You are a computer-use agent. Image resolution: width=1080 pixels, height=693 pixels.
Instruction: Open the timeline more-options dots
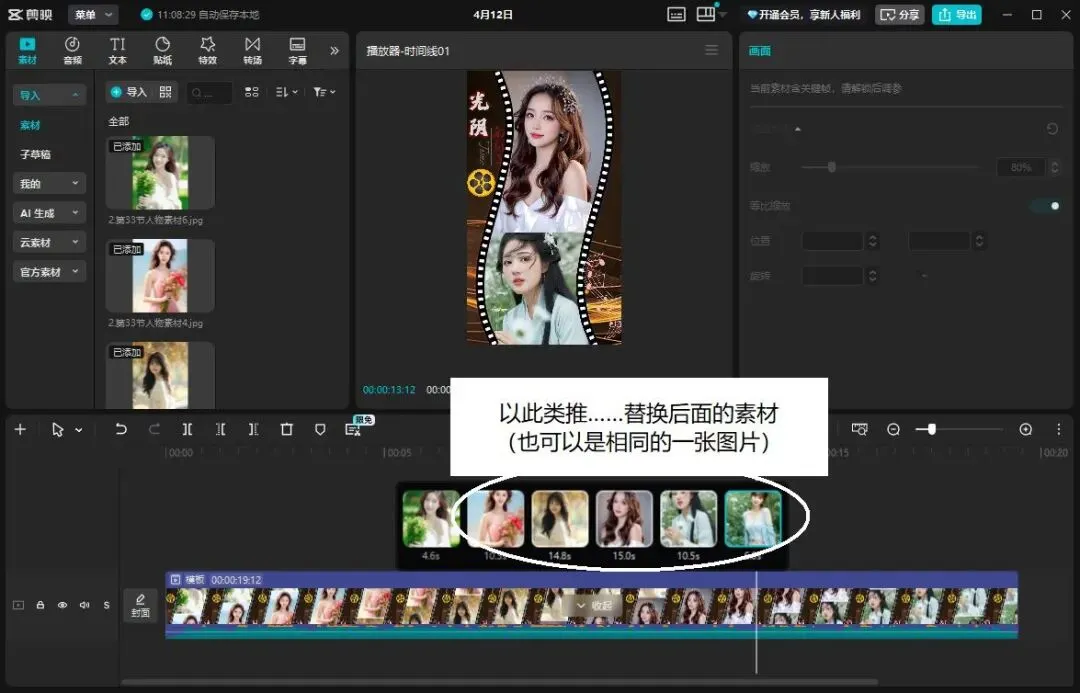click(x=1059, y=429)
